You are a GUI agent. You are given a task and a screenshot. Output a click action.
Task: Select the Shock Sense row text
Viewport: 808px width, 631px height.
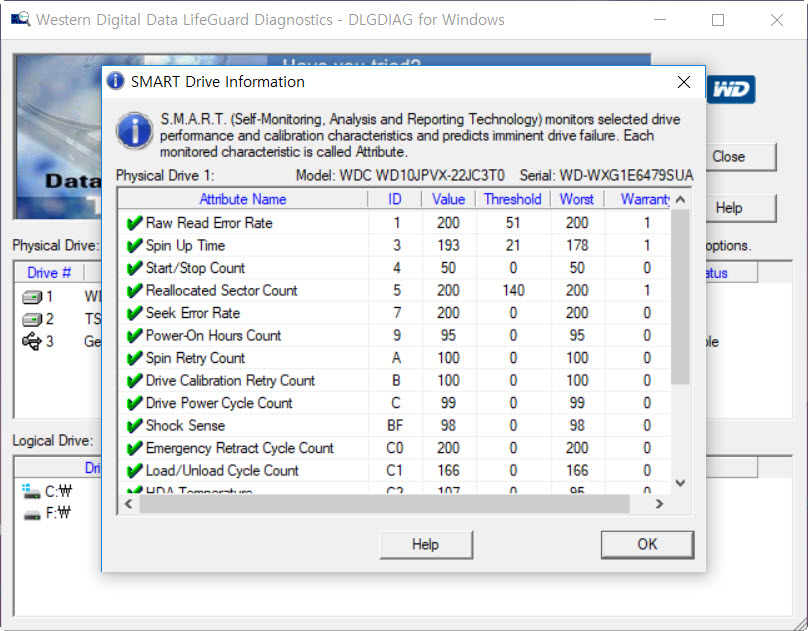186,425
